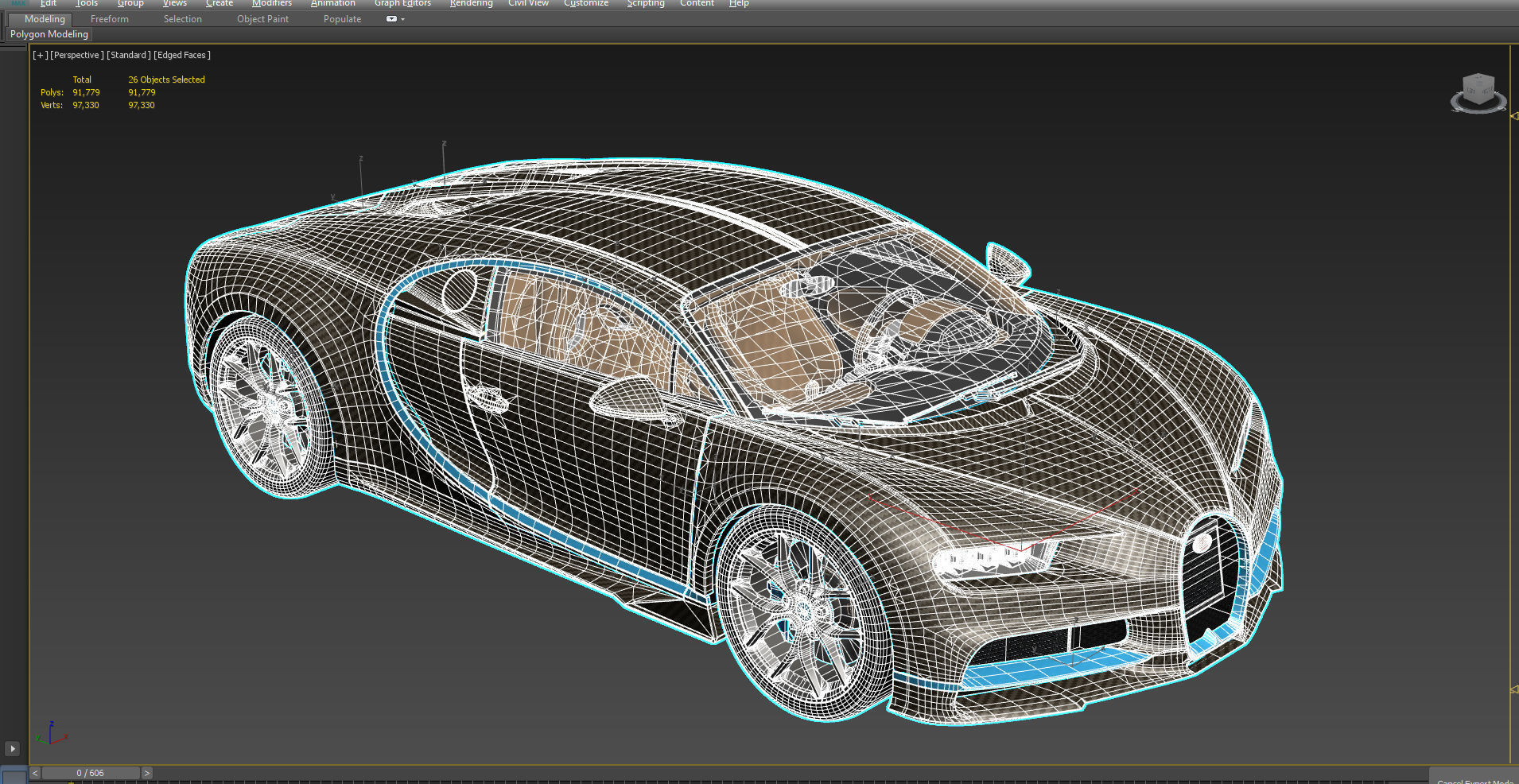Screen dimensions: 1519x784
Task: Open the Scripting menu
Action: click(645, 3)
